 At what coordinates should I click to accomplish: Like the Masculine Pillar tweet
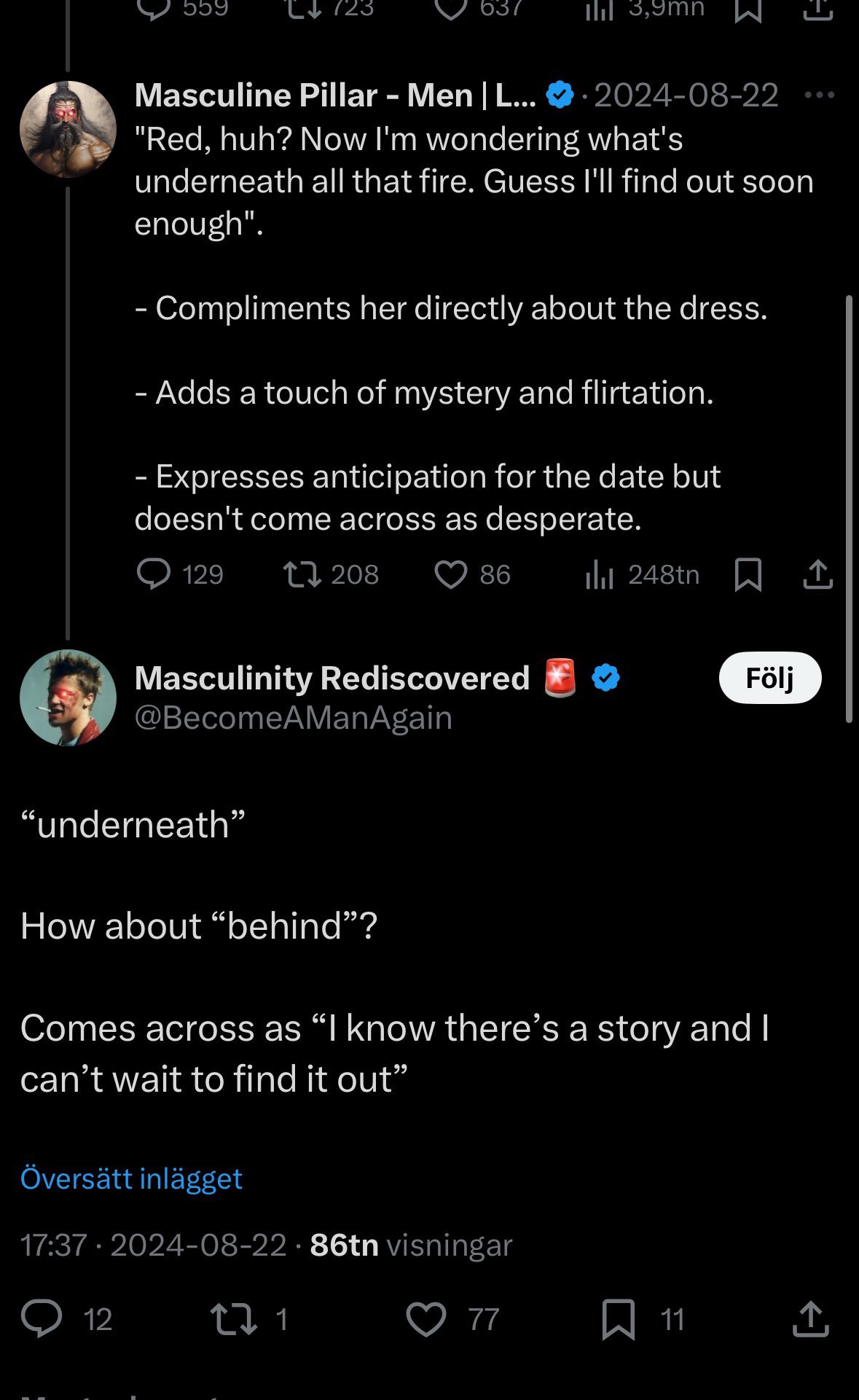coord(451,574)
